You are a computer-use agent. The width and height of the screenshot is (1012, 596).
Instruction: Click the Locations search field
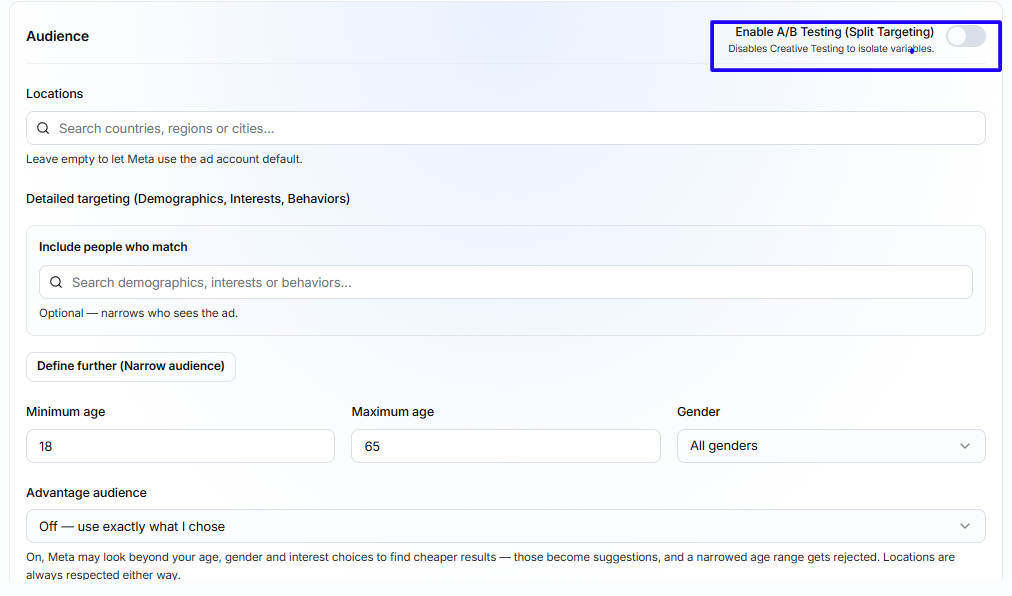click(x=505, y=128)
